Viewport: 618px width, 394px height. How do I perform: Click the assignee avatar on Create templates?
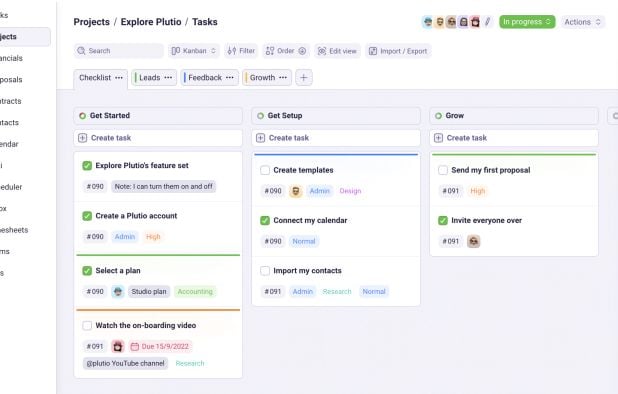(x=296, y=191)
